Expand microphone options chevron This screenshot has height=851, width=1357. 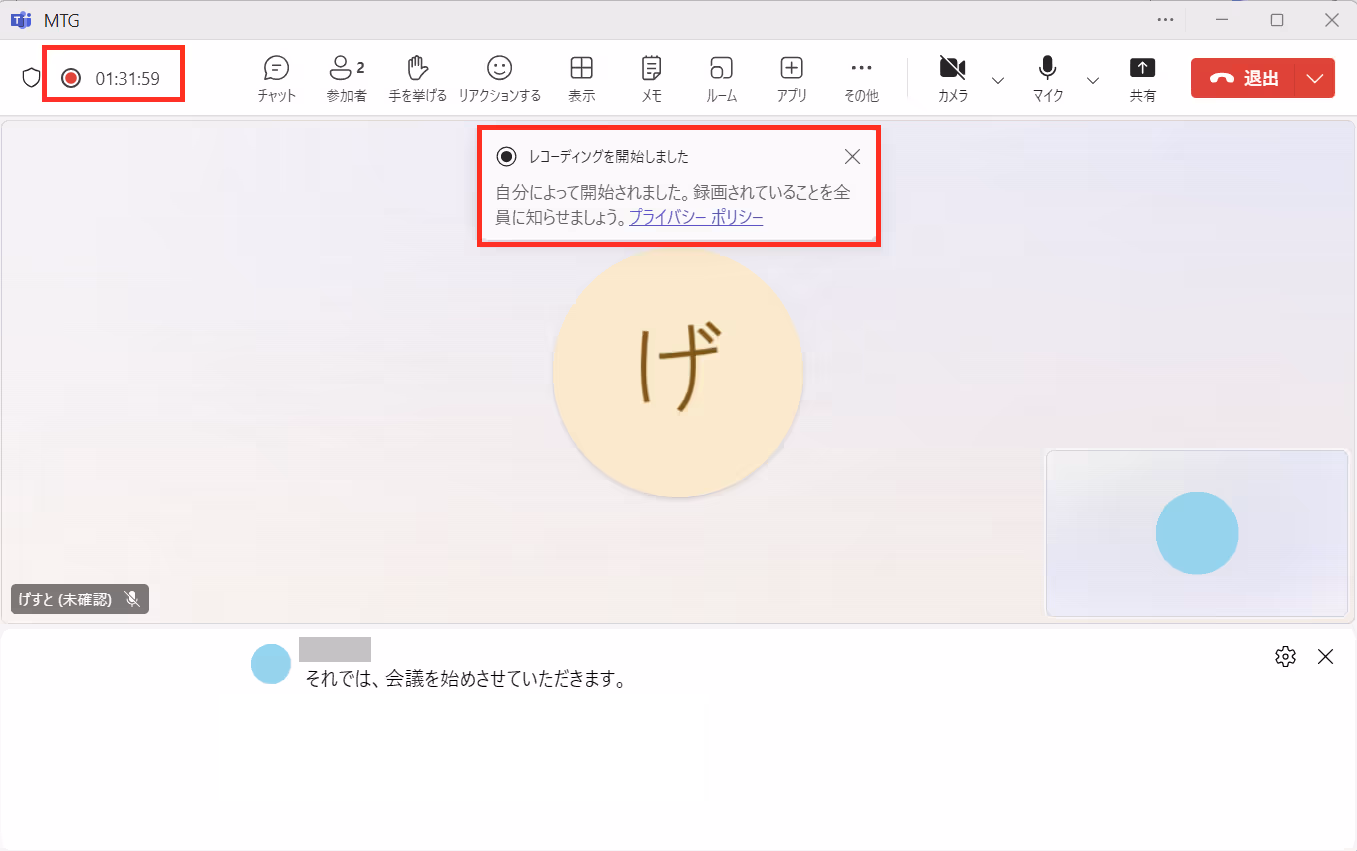pyautogui.click(x=1092, y=80)
